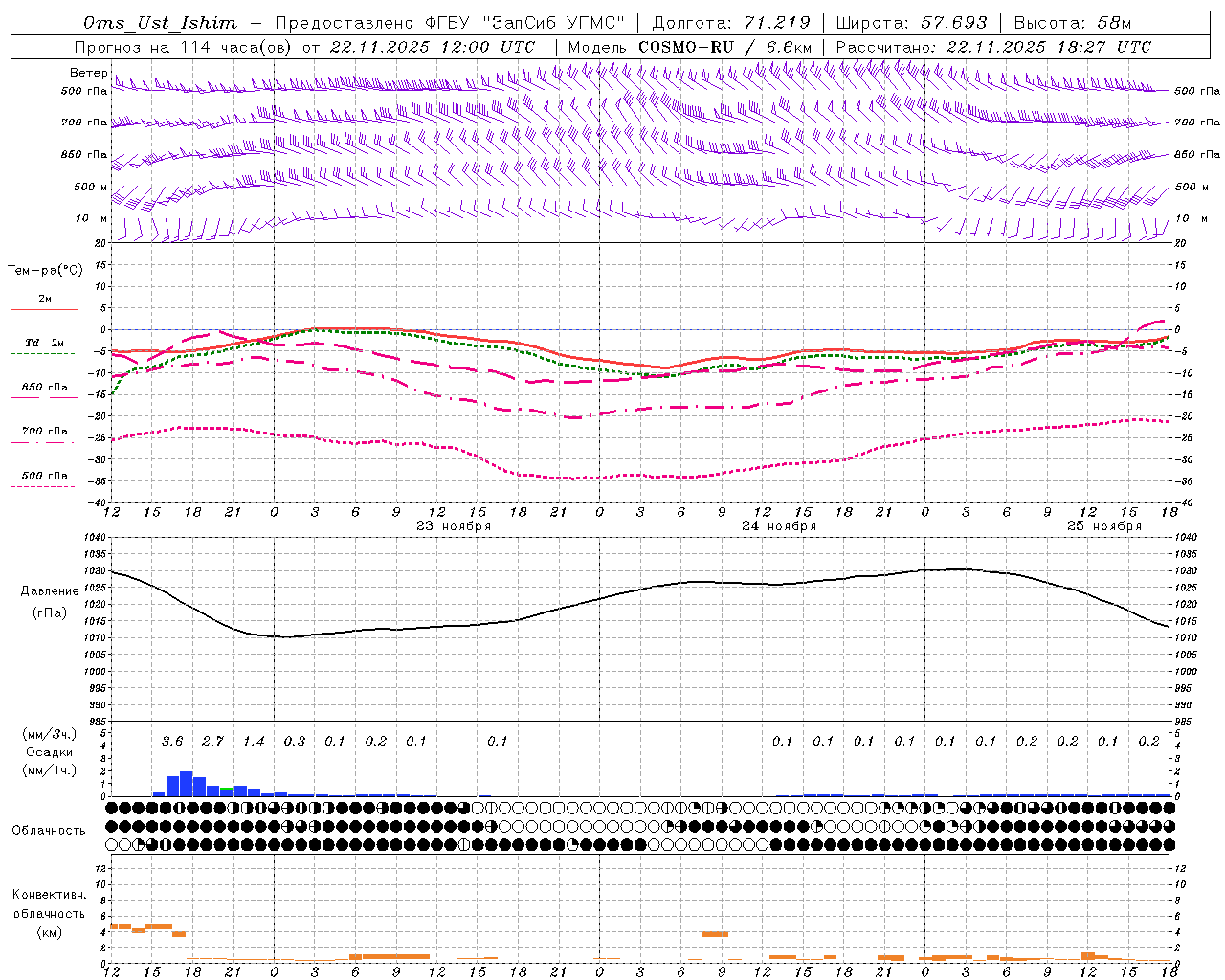Click the left 10 м wind level label
Screen dimensions: 1225x980
click(x=91, y=218)
